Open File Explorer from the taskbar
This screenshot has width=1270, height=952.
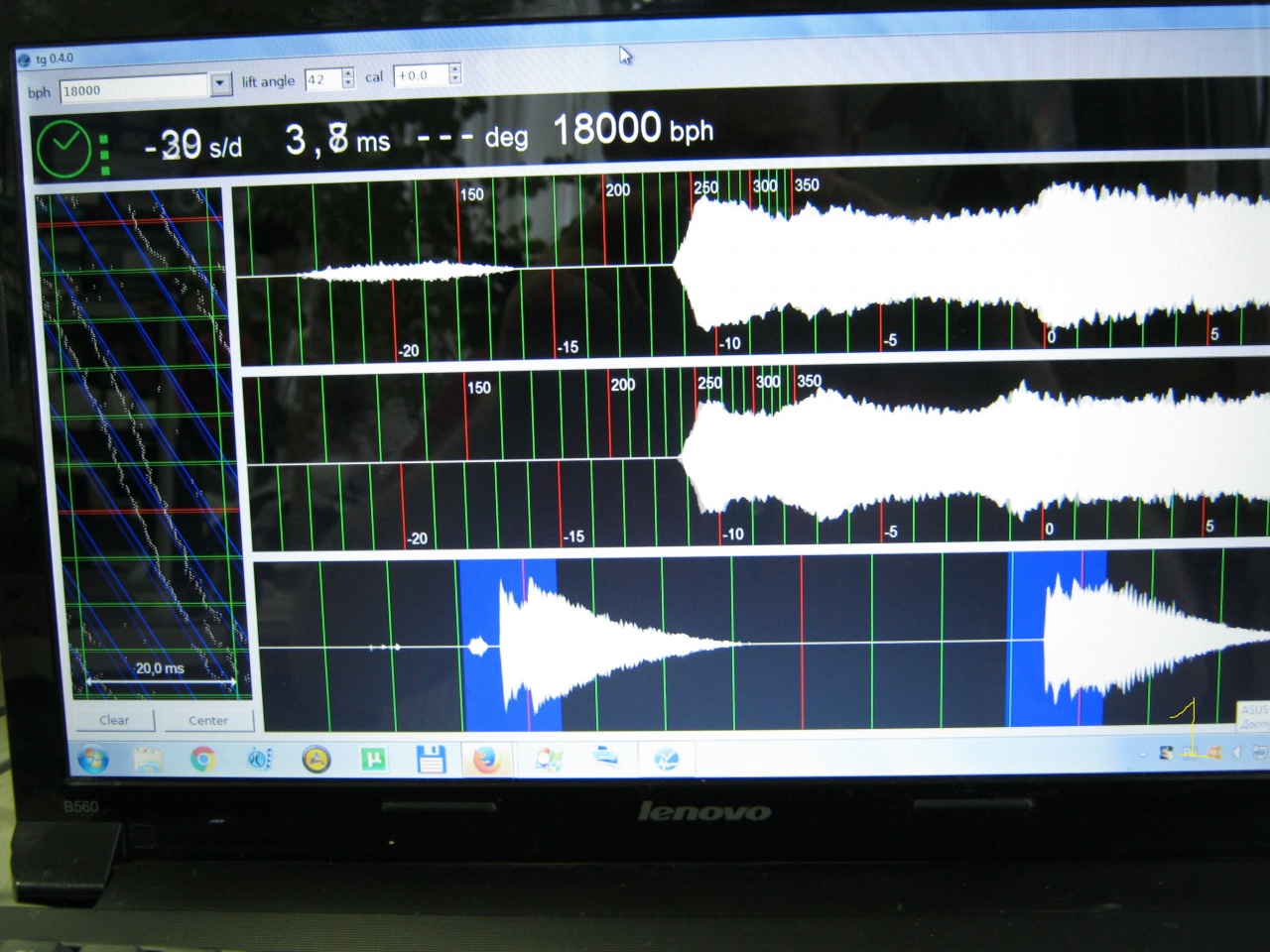tap(148, 761)
